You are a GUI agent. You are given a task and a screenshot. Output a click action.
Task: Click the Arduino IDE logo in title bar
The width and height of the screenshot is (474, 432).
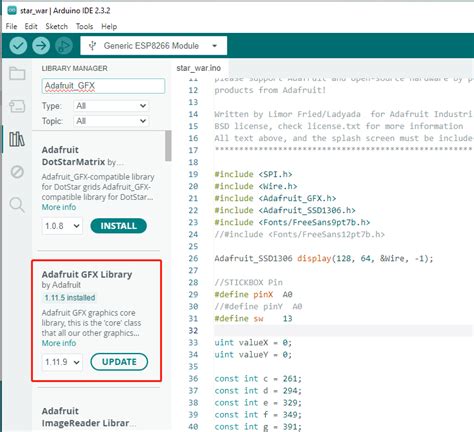pyautogui.click(x=12, y=10)
